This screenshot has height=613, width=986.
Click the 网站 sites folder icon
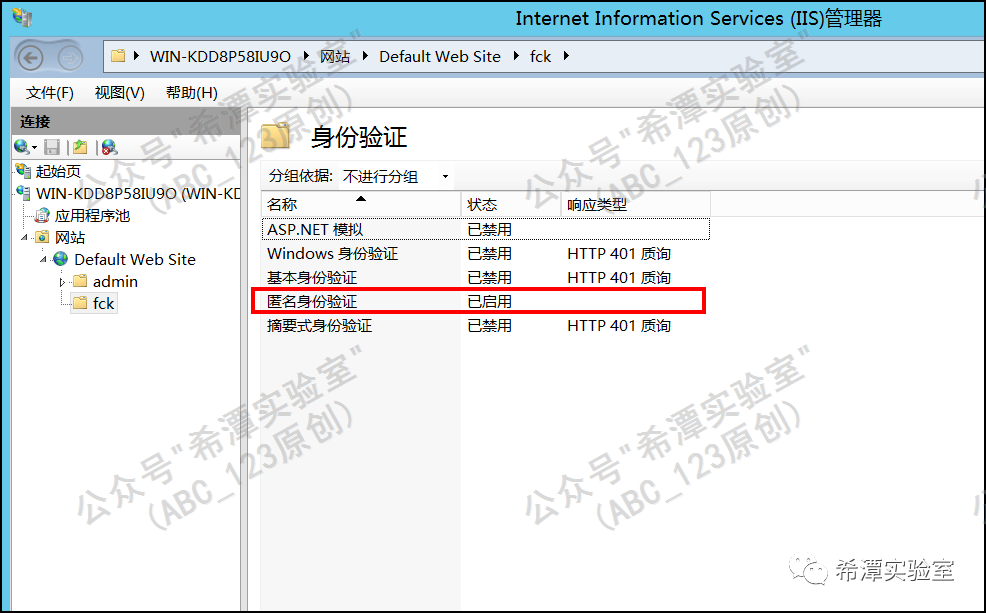coord(42,237)
